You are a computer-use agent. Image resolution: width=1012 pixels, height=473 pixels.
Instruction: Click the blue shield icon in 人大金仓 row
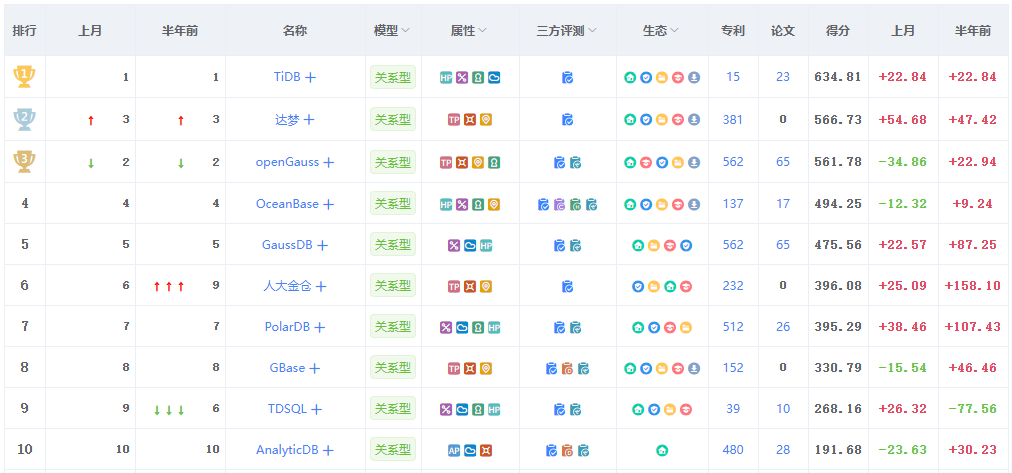pos(638,287)
